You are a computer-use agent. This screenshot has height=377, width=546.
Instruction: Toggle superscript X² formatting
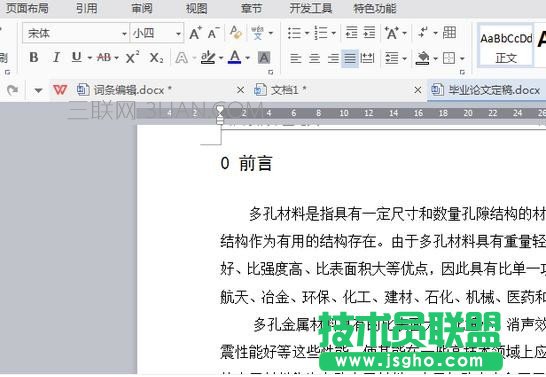pos(132,57)
